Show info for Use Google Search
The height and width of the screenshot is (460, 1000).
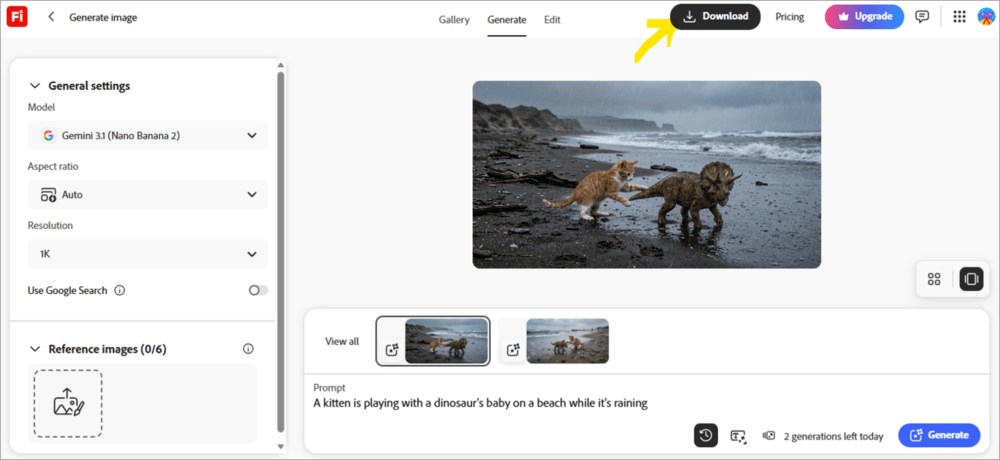click(119, 290)
